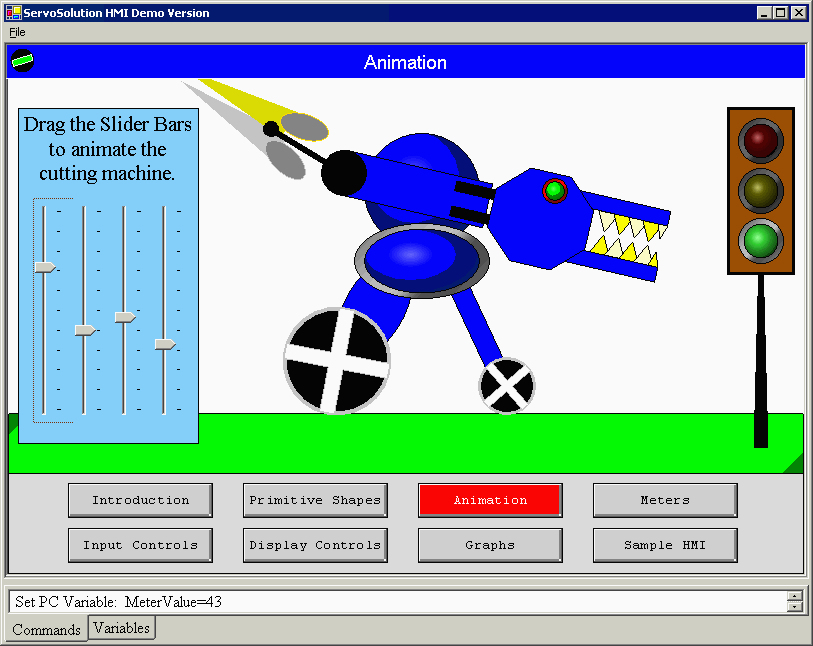Screen dimensions: 813x646
Task: Switch to the Variables tab
Action: (122, 628)
